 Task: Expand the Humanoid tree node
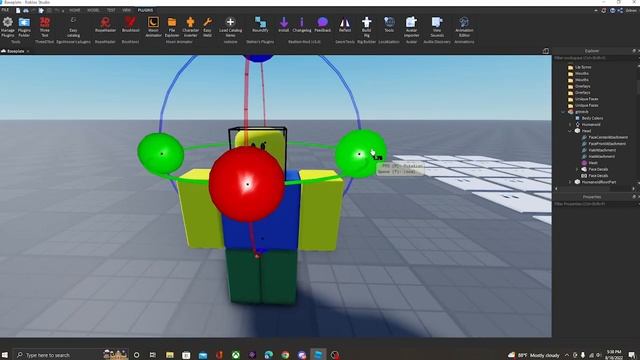click(570, 124)
